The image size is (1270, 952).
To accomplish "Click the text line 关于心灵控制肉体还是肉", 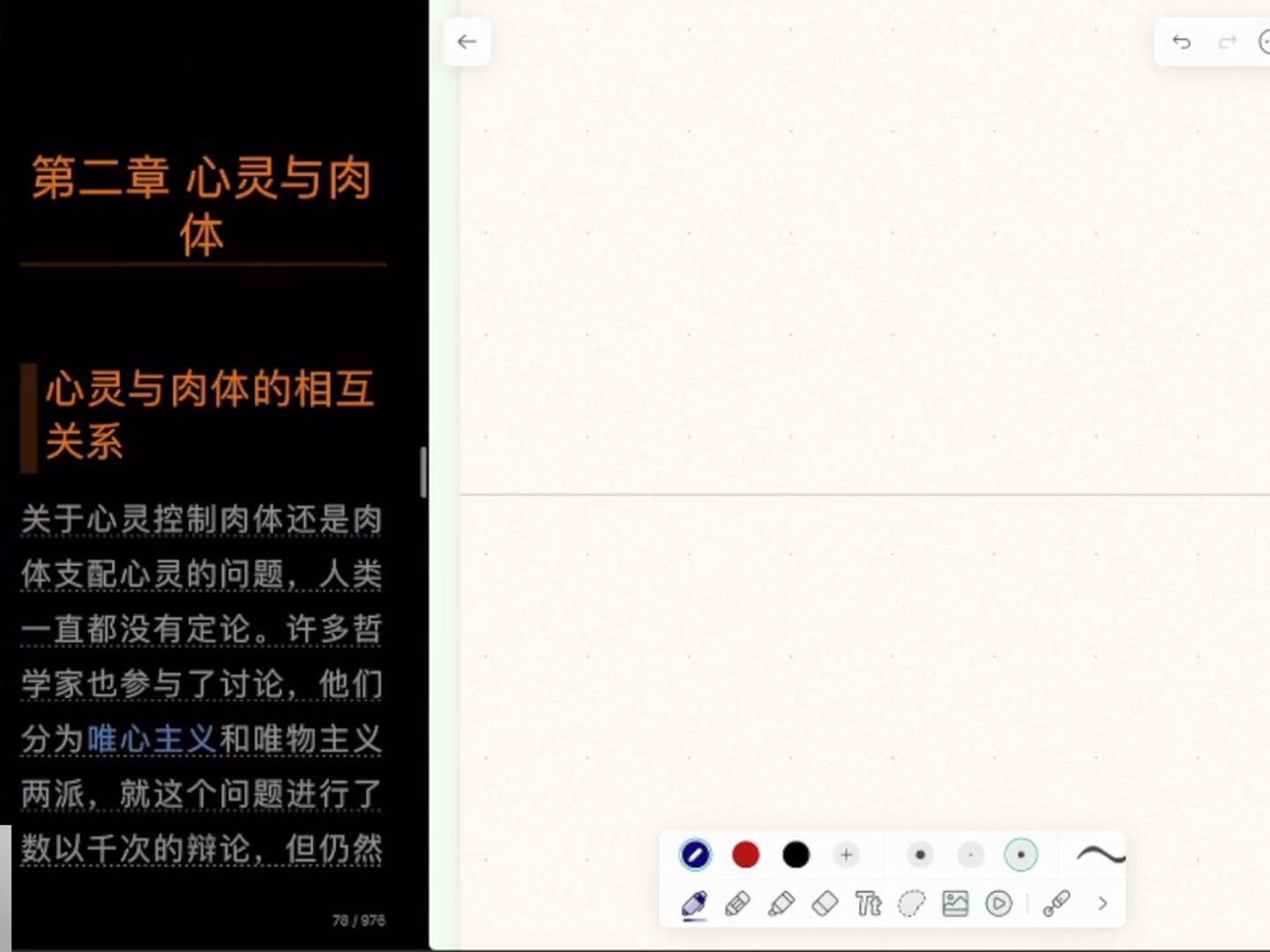I will point(202,519).
